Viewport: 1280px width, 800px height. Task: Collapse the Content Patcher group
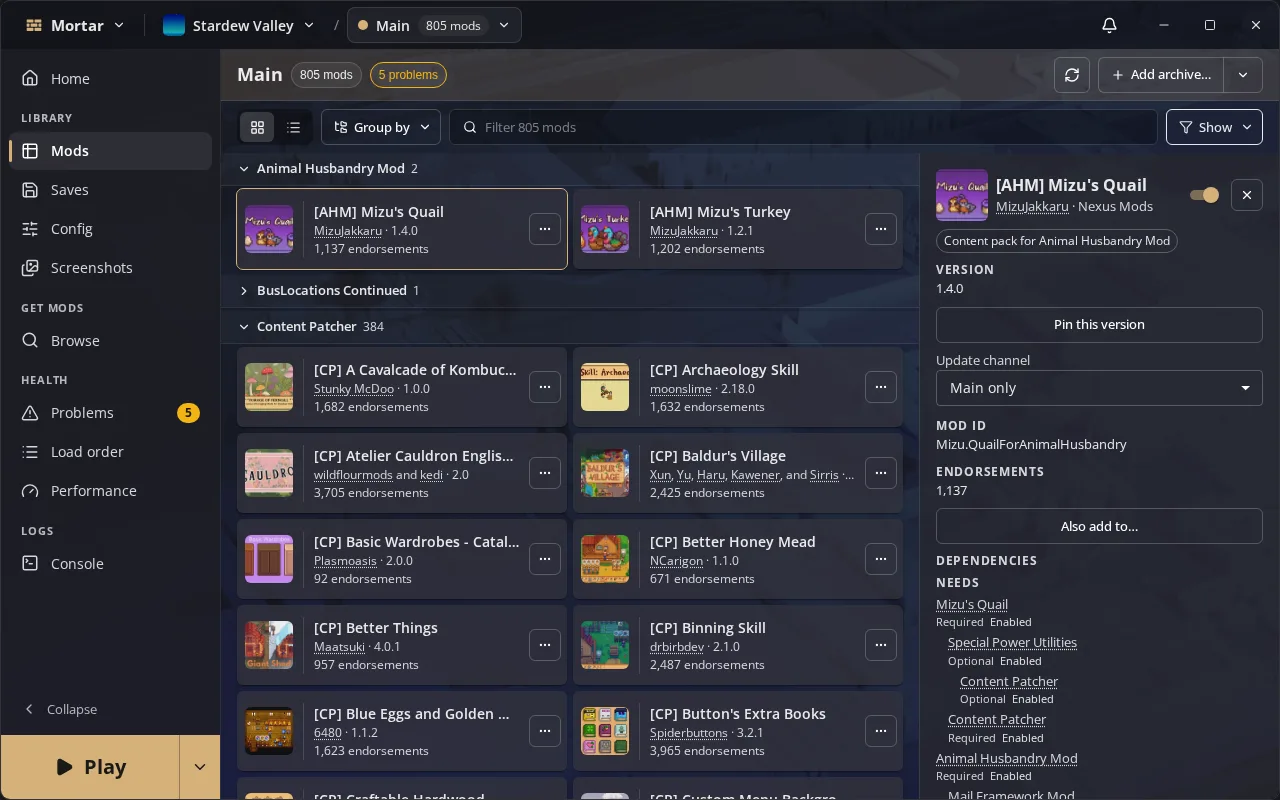click(244, 327)
